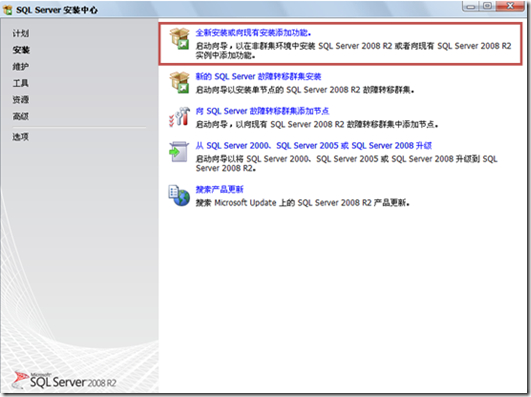The image size is (531, 397).
Task: Click description text 搜索 Microsoft Update 上的 SQL Server
Action: point(303,203)
